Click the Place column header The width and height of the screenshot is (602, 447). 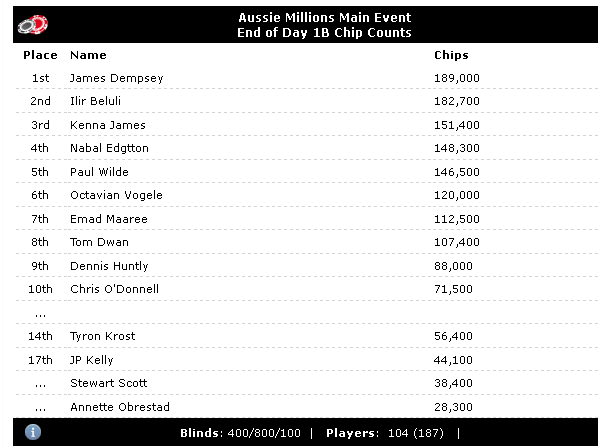[x=40, y=55]
